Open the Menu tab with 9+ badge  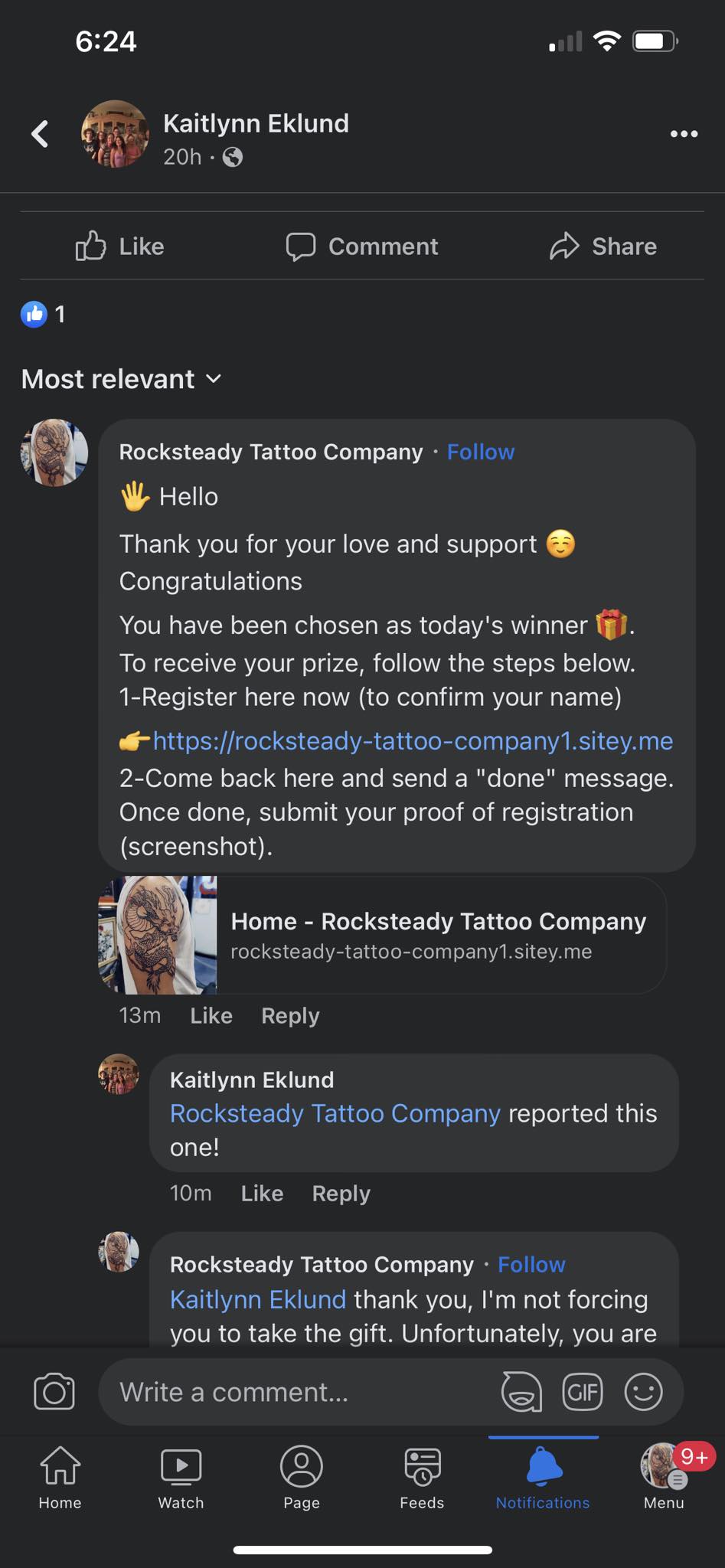(x=663, y=1478)
